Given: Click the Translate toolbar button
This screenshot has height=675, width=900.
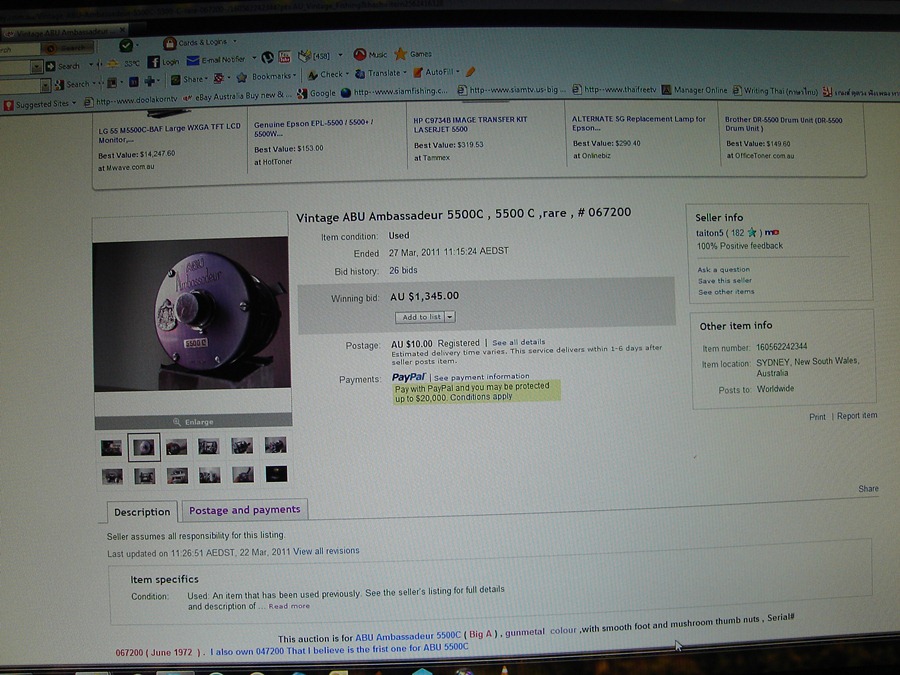Looking at the screenshot, I should (x=377, y=73).
